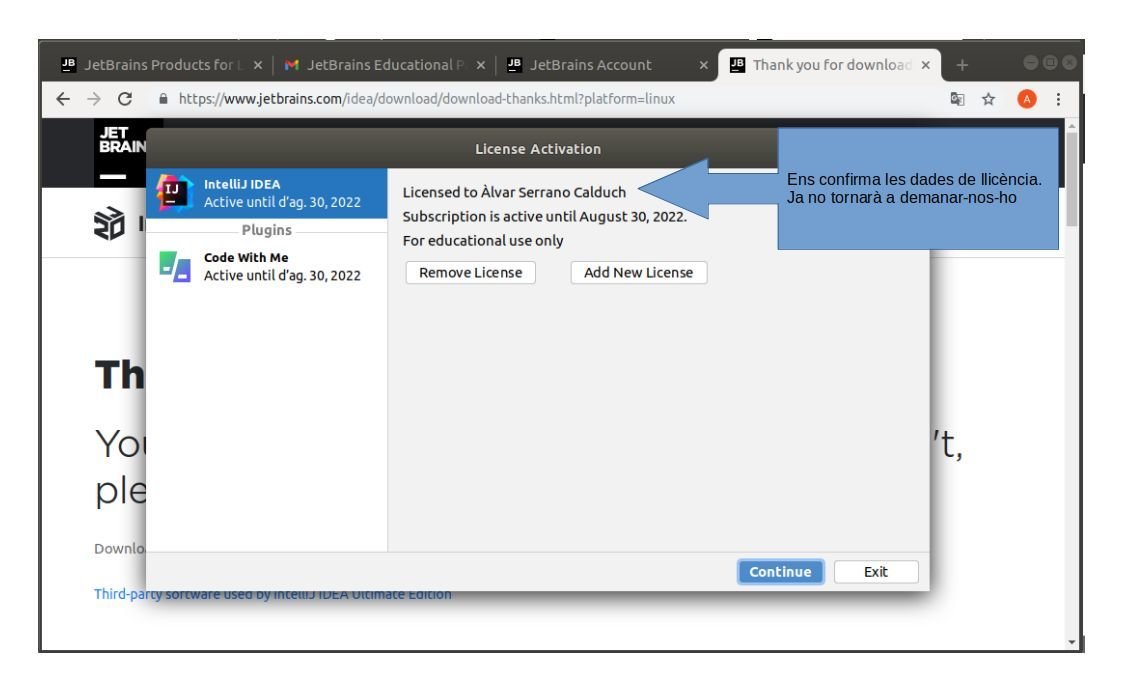Image resolution: width=1123 pixels, height=691 pixels.
Task: Click the Plugins section header
Action: point(266,231)
